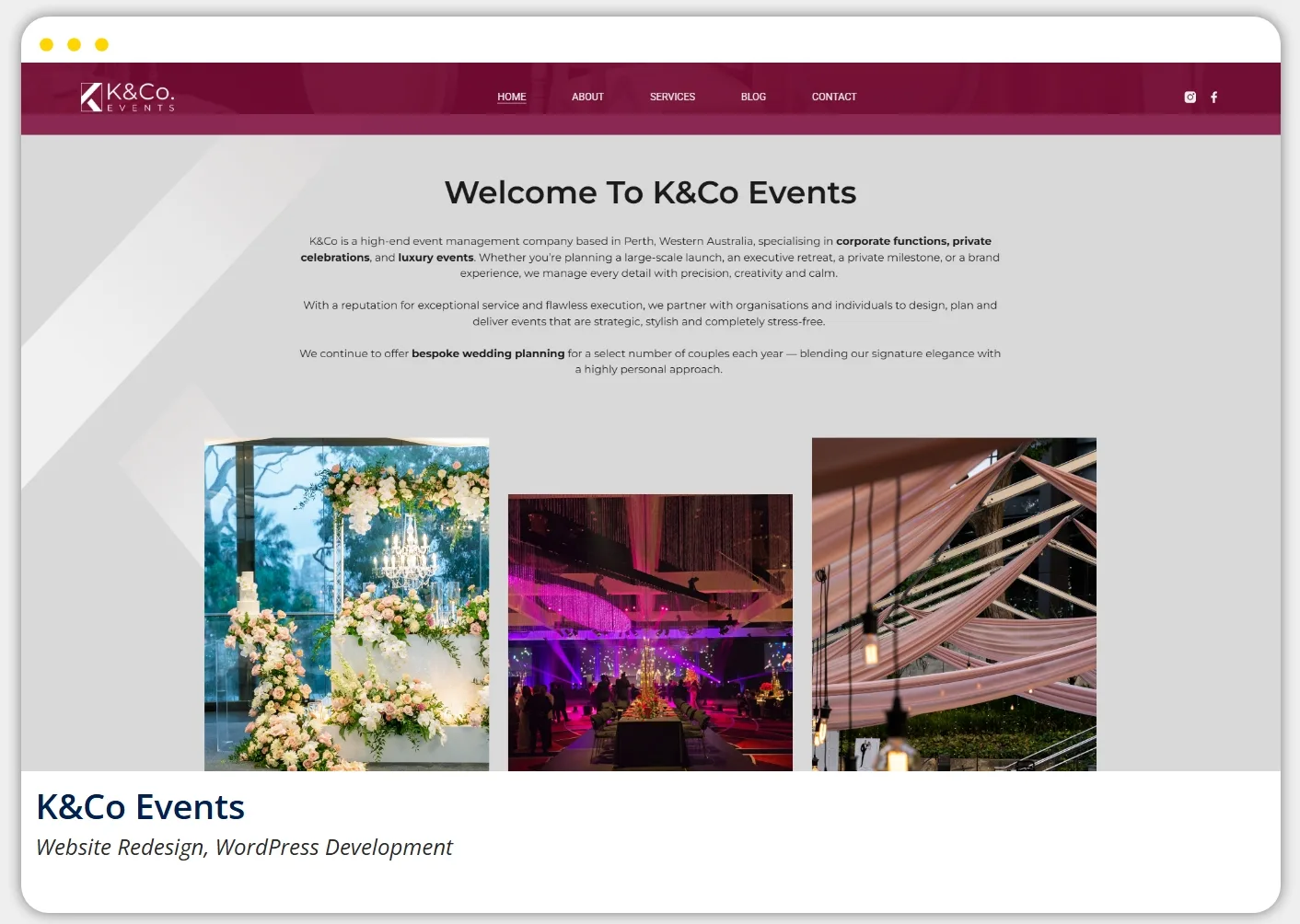Open the floral wedding arch photo

pyautogui.click(x=346, y=604)
